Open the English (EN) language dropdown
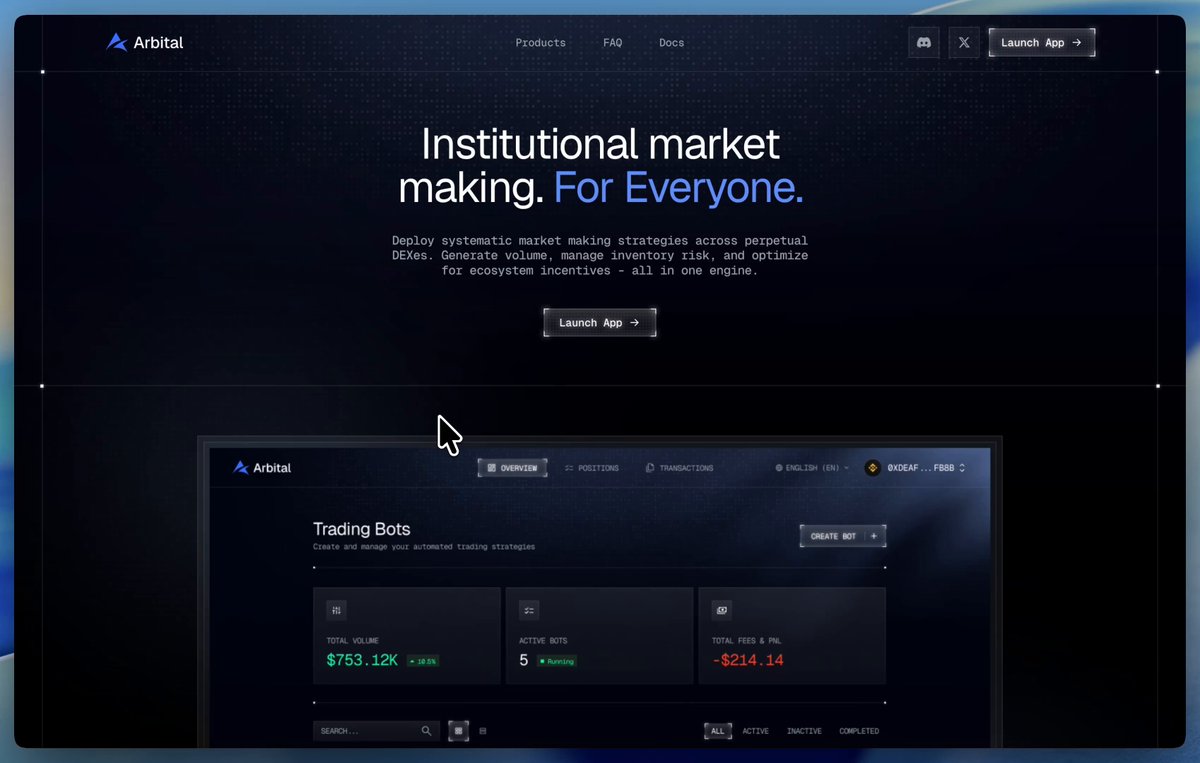The image size is (1200, 763). pyautogui.click(x=812, y=467)
